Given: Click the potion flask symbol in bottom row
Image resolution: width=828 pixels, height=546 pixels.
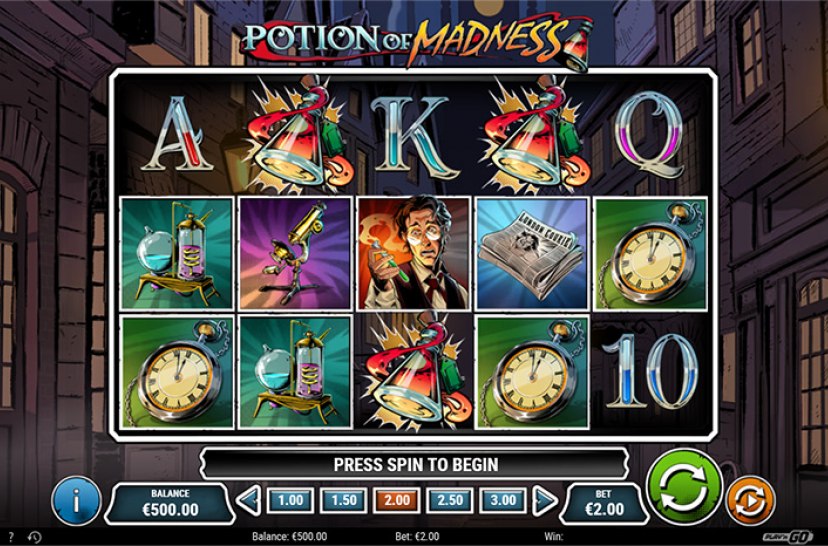Looking at the screenshot, I should tap(413, 372).
